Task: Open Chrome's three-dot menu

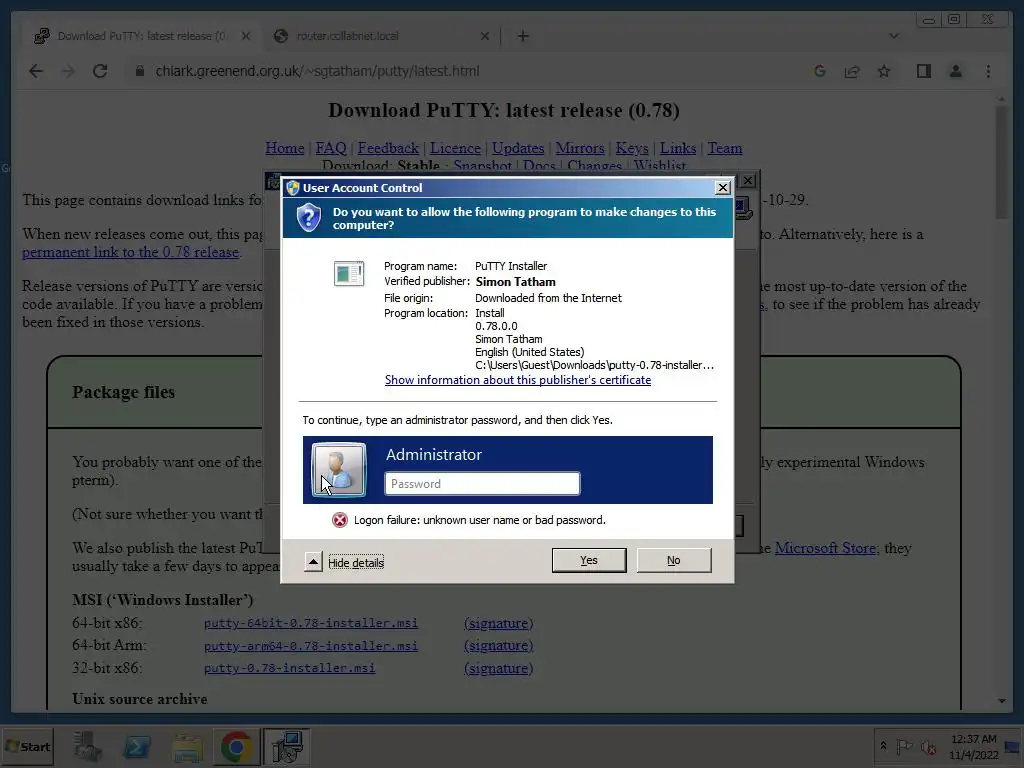Action: [x=988, y=71]
